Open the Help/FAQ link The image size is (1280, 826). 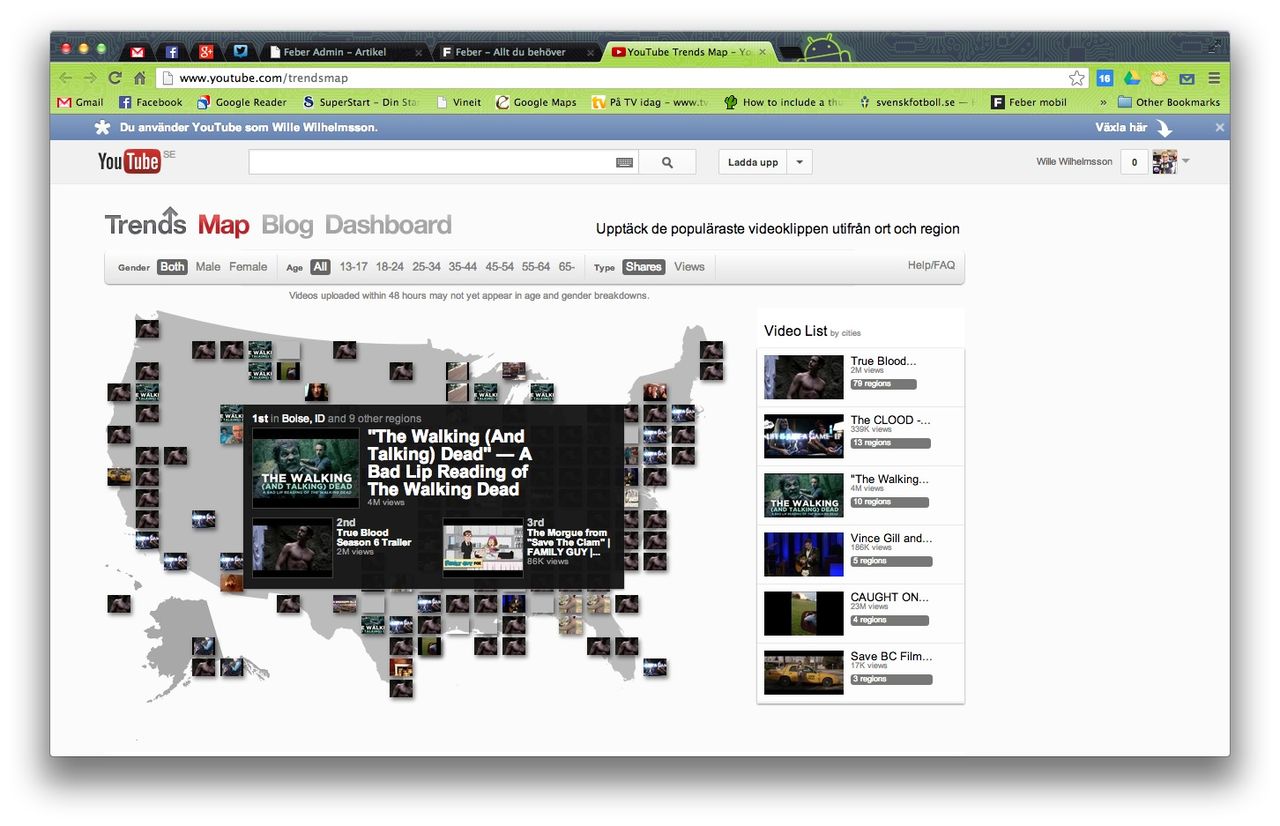pyautogui.click(x=930, y=265)
